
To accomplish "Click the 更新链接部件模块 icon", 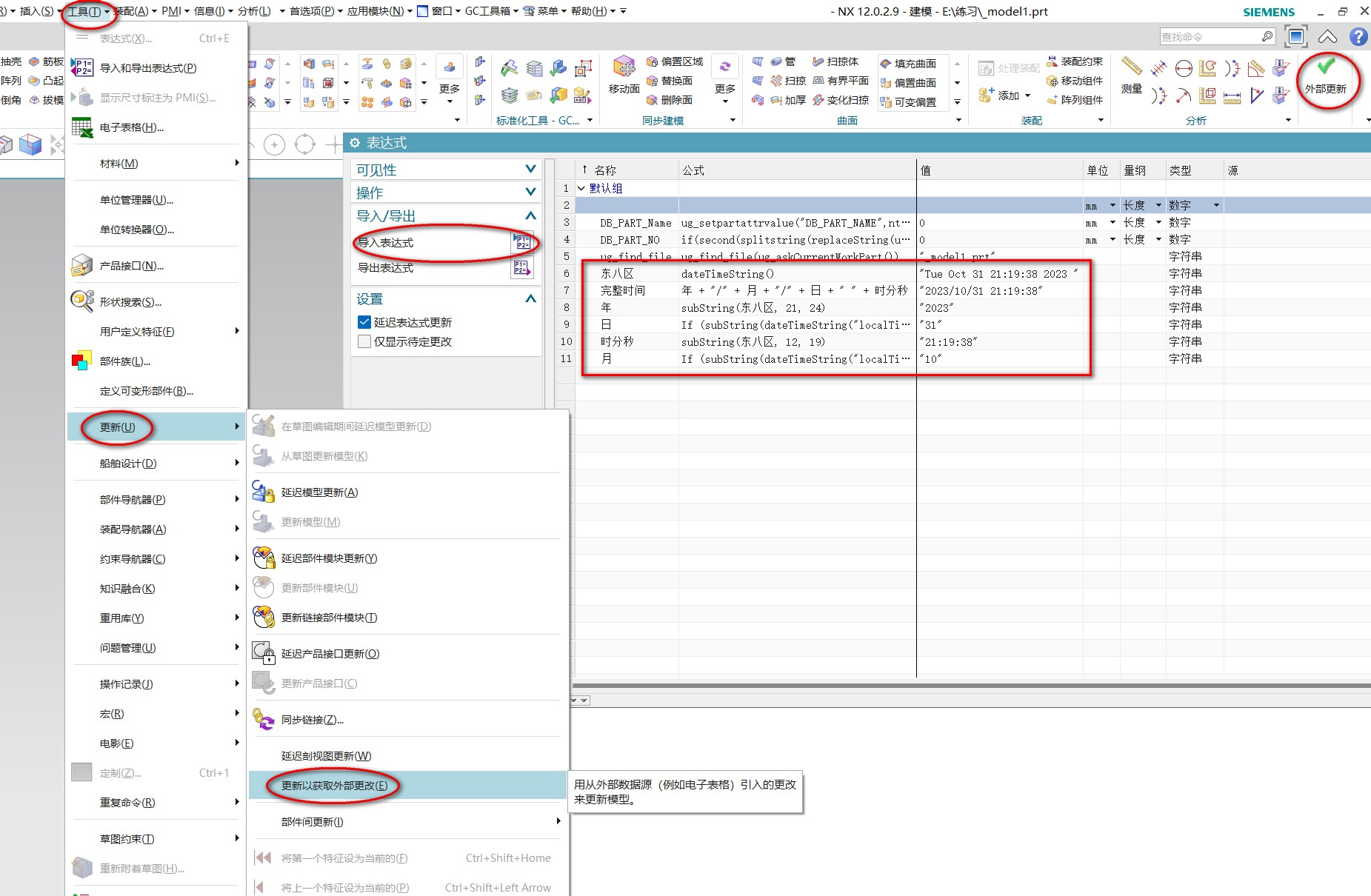I will click(264, 617).
